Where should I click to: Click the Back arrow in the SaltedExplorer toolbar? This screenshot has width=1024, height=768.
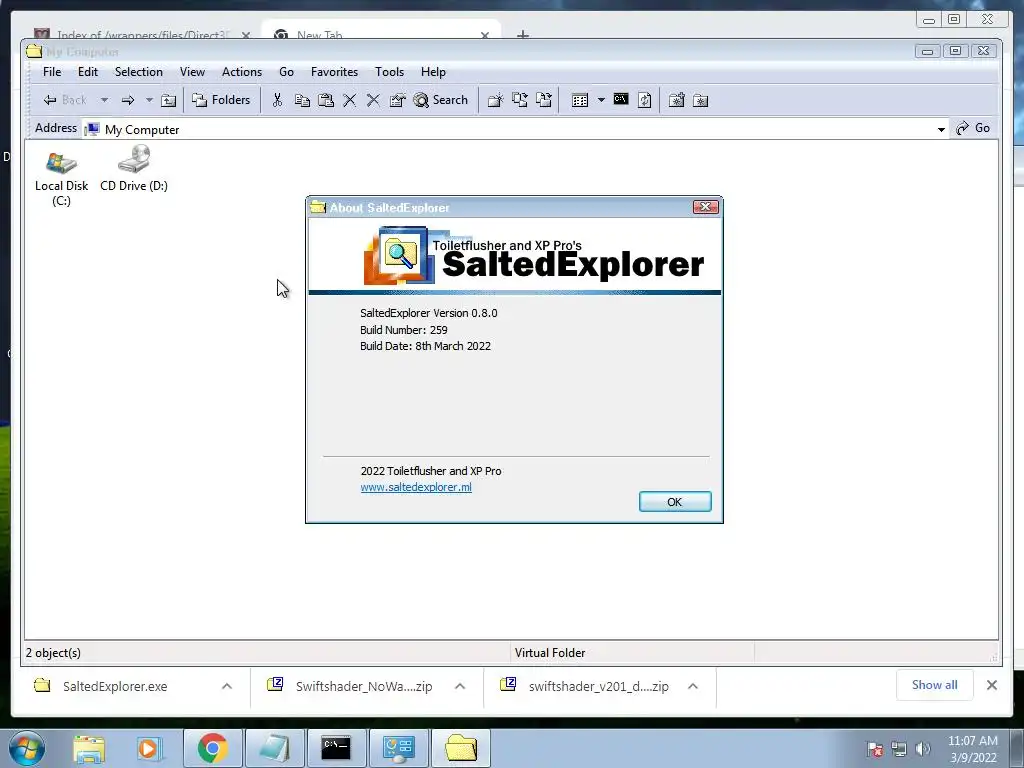pos(64,100)
